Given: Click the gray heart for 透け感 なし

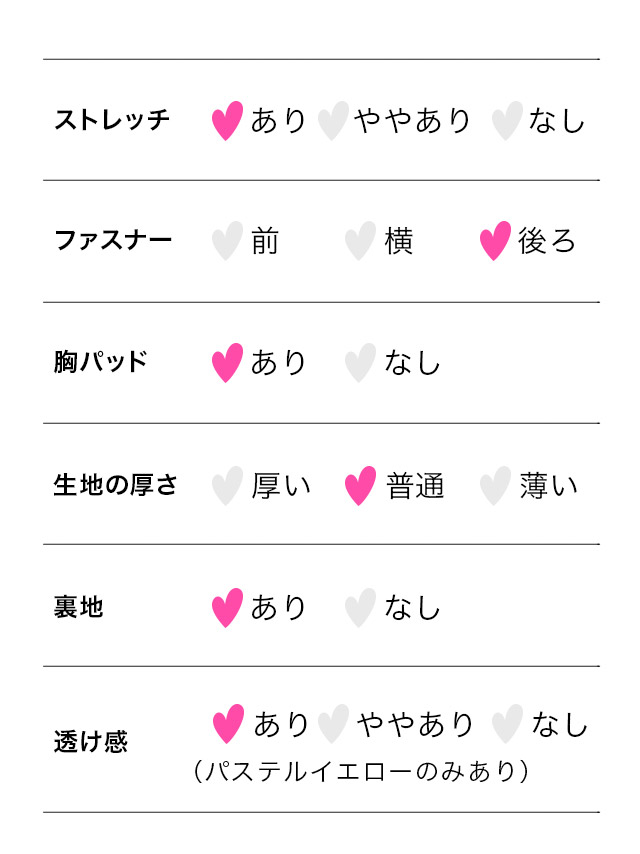Looking at the screenshot, I should (507, 724).
